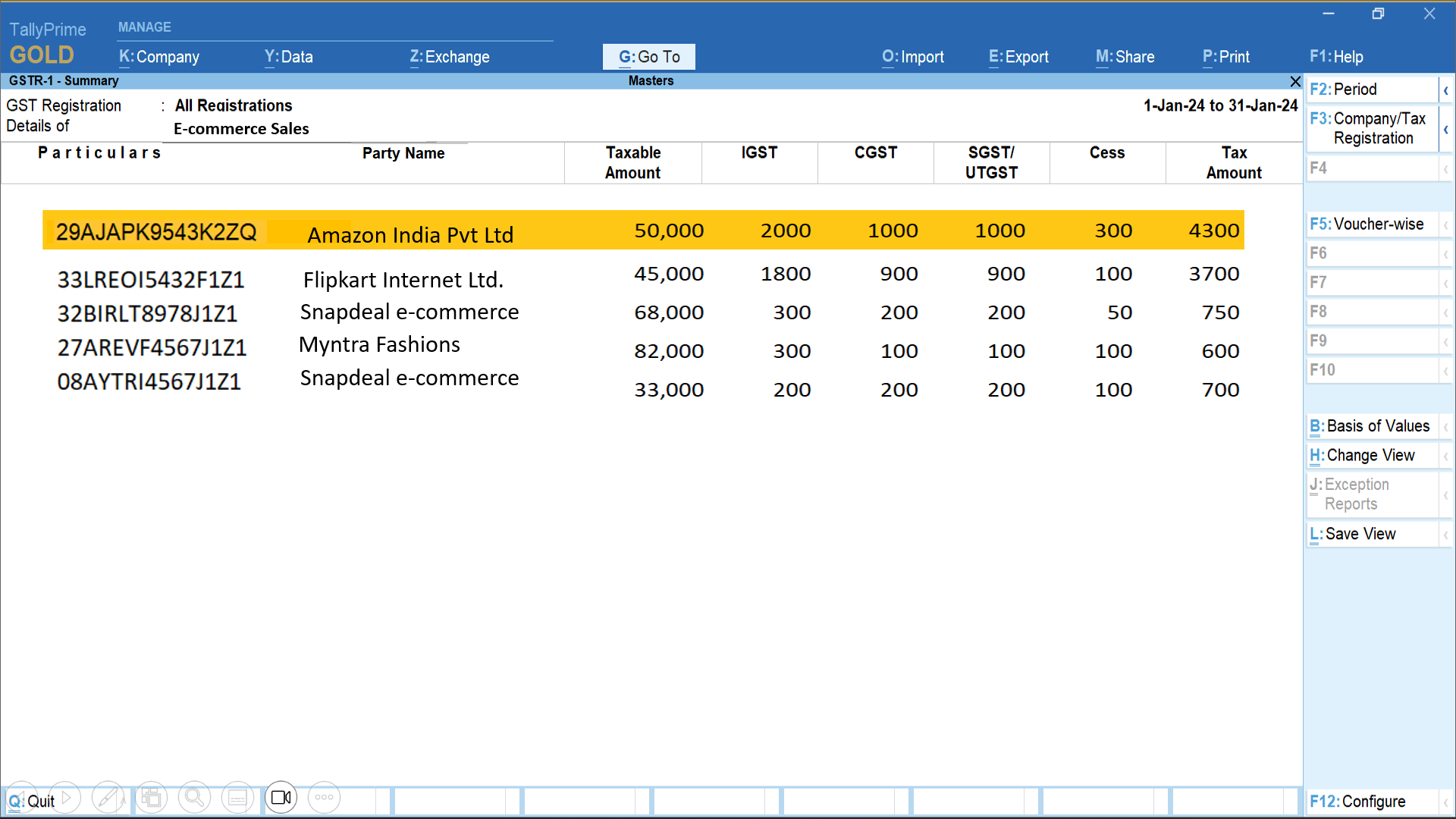The height and width of the screenshot is (819, 1456).
Task: Expand the Company/Tax Registration chevron
Action: pyautogui.click(x=1447, y=129)
